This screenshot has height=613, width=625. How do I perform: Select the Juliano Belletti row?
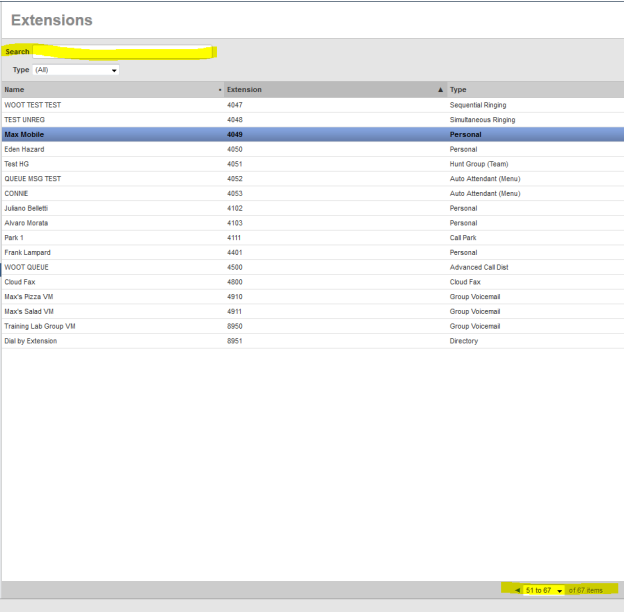313,208
